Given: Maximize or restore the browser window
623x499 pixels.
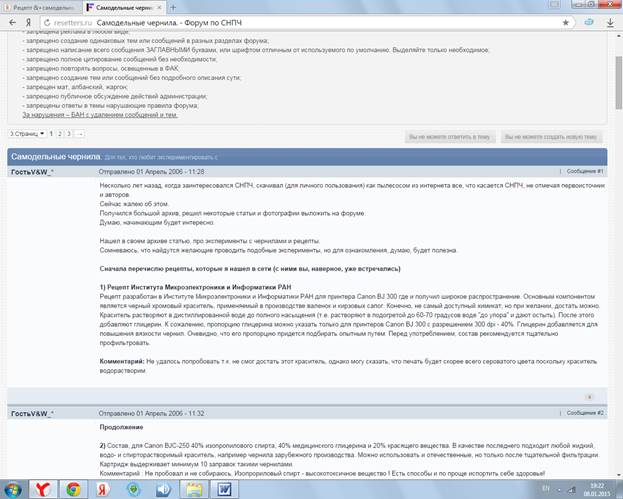Looking at the screenshot, I should point(591,4).
